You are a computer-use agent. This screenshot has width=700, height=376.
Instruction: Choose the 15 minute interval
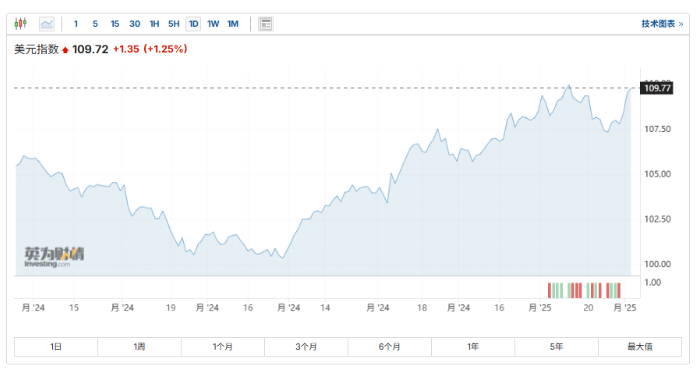click(115, 24)
